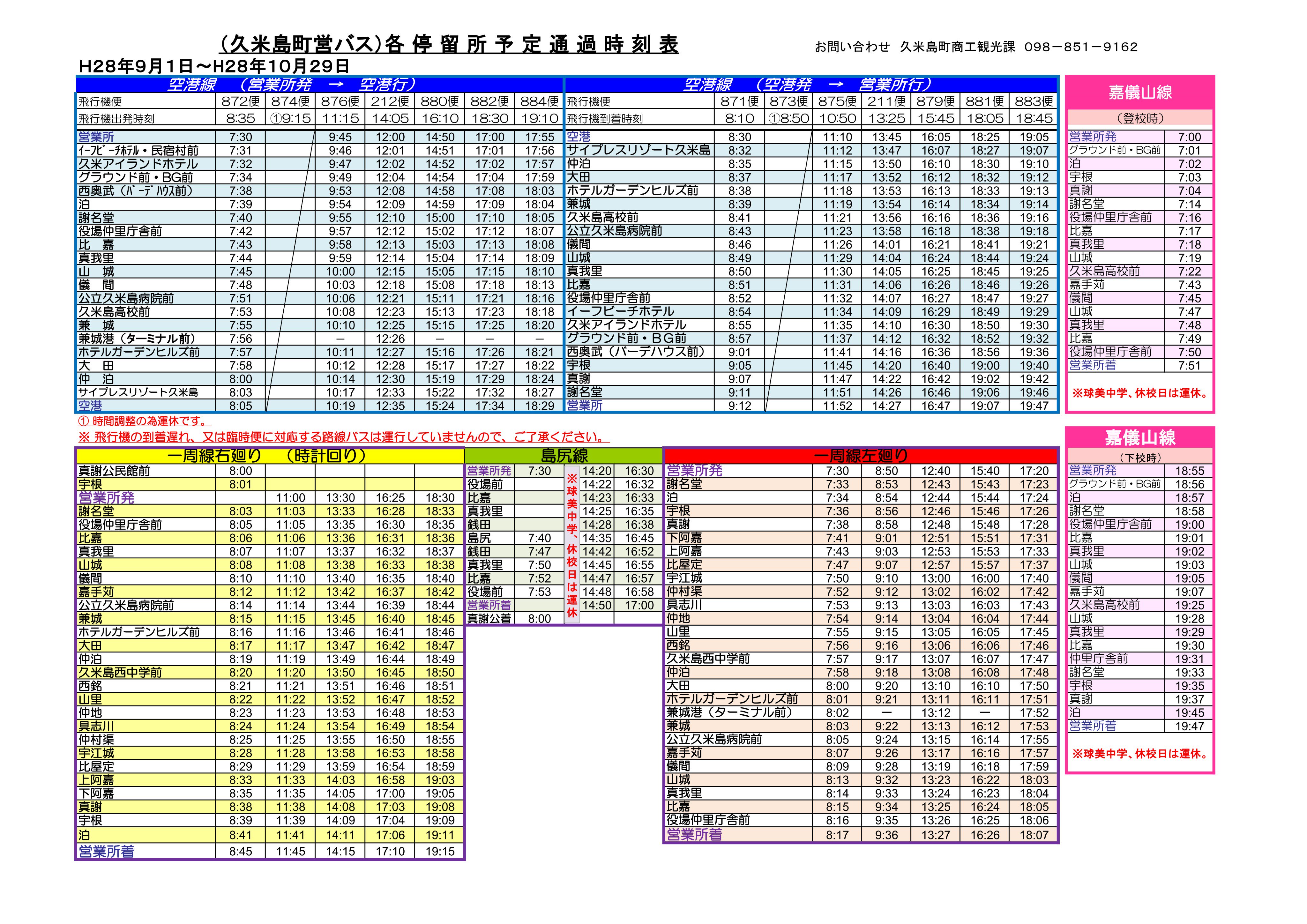The image size is (1307, 924).
Task: Click the 211便 flight column header
Action: tap(887, 101)
